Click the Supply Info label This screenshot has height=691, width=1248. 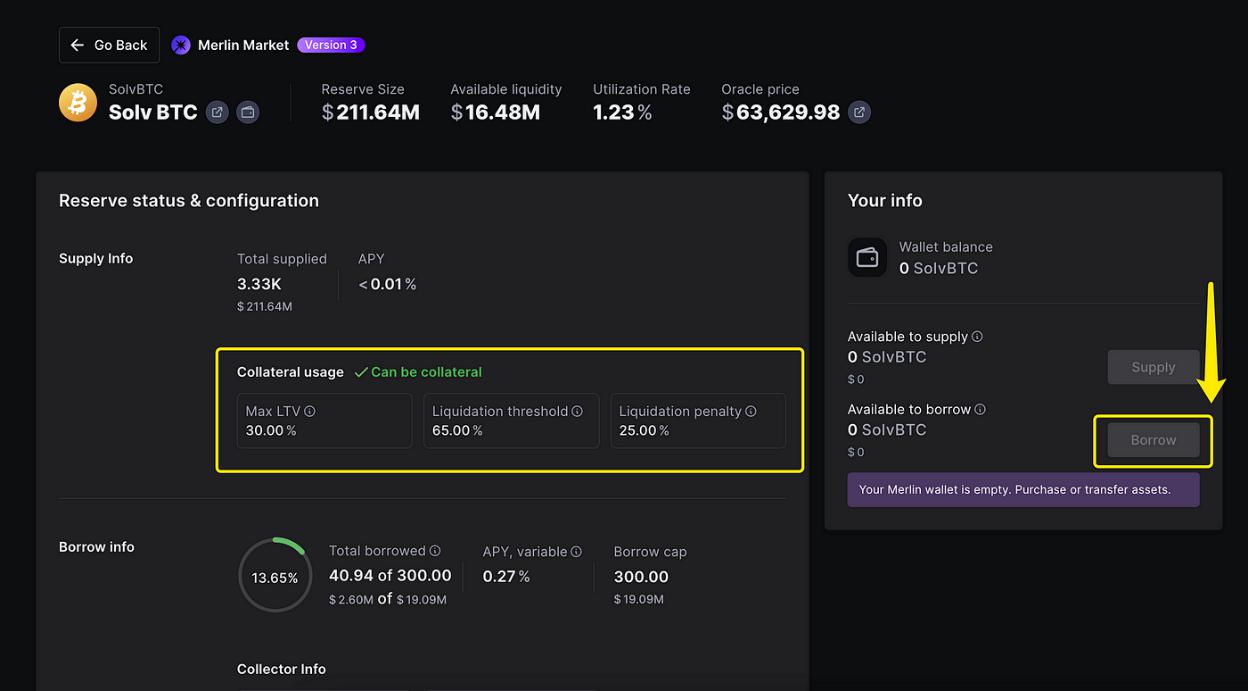pyautogui.click(x=96, y=258)
